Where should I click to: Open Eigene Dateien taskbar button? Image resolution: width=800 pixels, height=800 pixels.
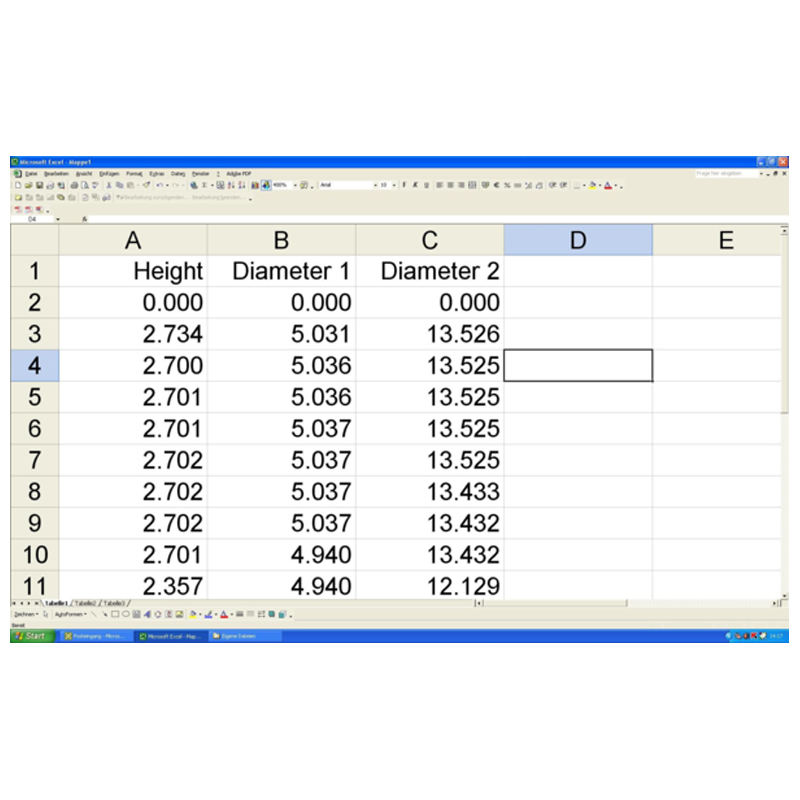click(x=244, y=636)
